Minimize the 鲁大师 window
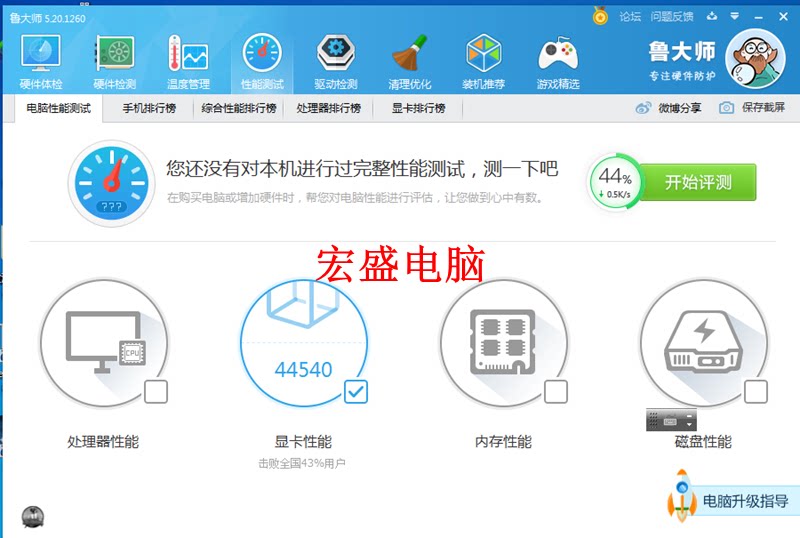This screenshot has width=800, height=538. click(759, 17)
